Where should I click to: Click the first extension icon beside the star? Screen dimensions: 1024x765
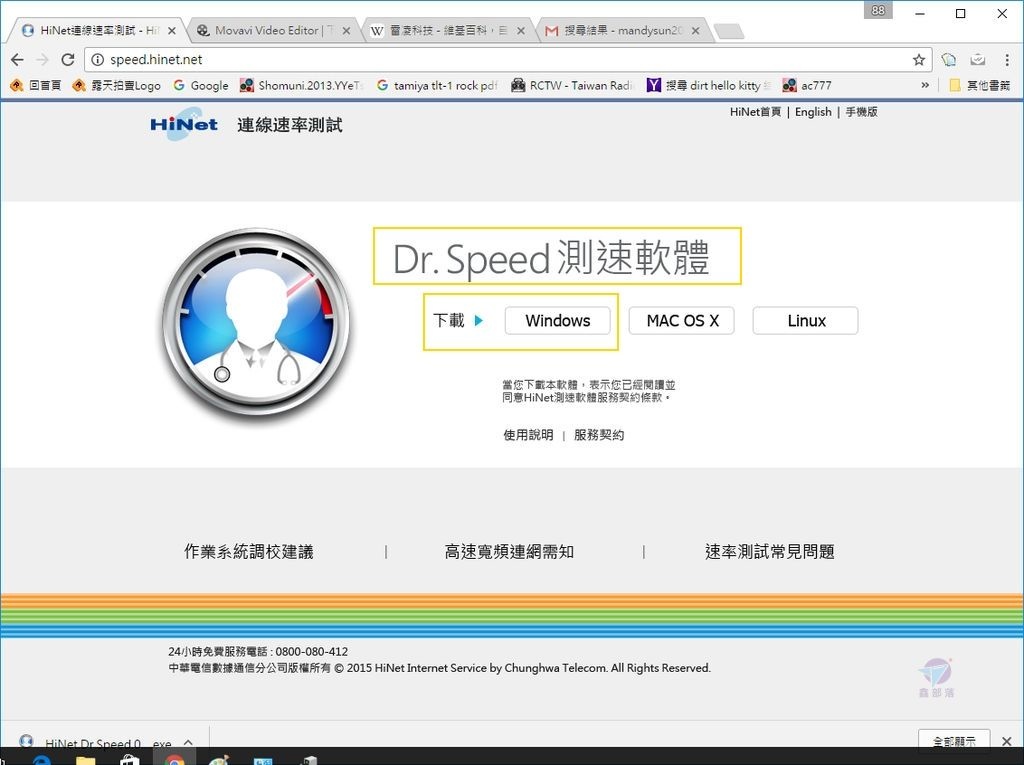click(x=949, y=59)
